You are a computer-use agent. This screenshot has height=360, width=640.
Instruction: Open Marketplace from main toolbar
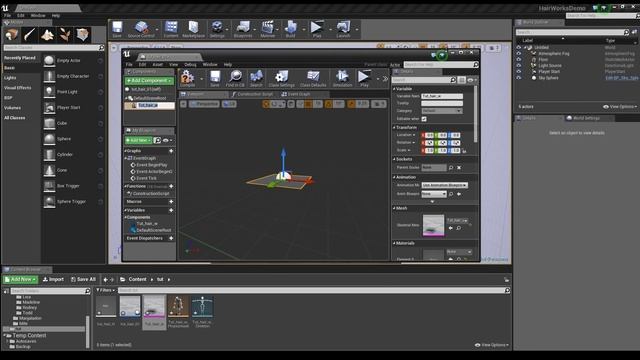pyautogui.click(x=193, y=29)
